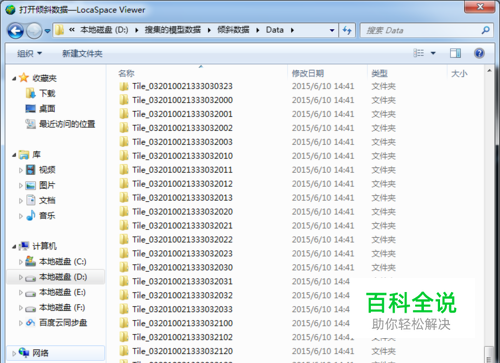Click the Data breadcrumb segment
Screen dimensions: 500x363
click(275, 30)
